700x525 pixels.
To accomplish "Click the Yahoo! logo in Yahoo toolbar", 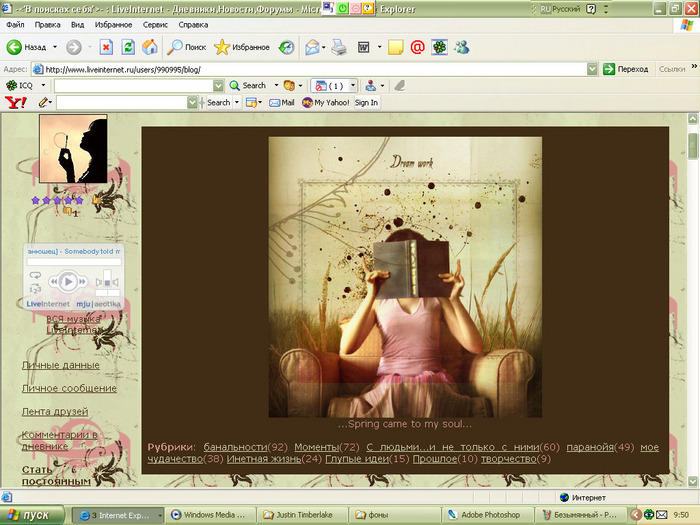I will (16, 103).
